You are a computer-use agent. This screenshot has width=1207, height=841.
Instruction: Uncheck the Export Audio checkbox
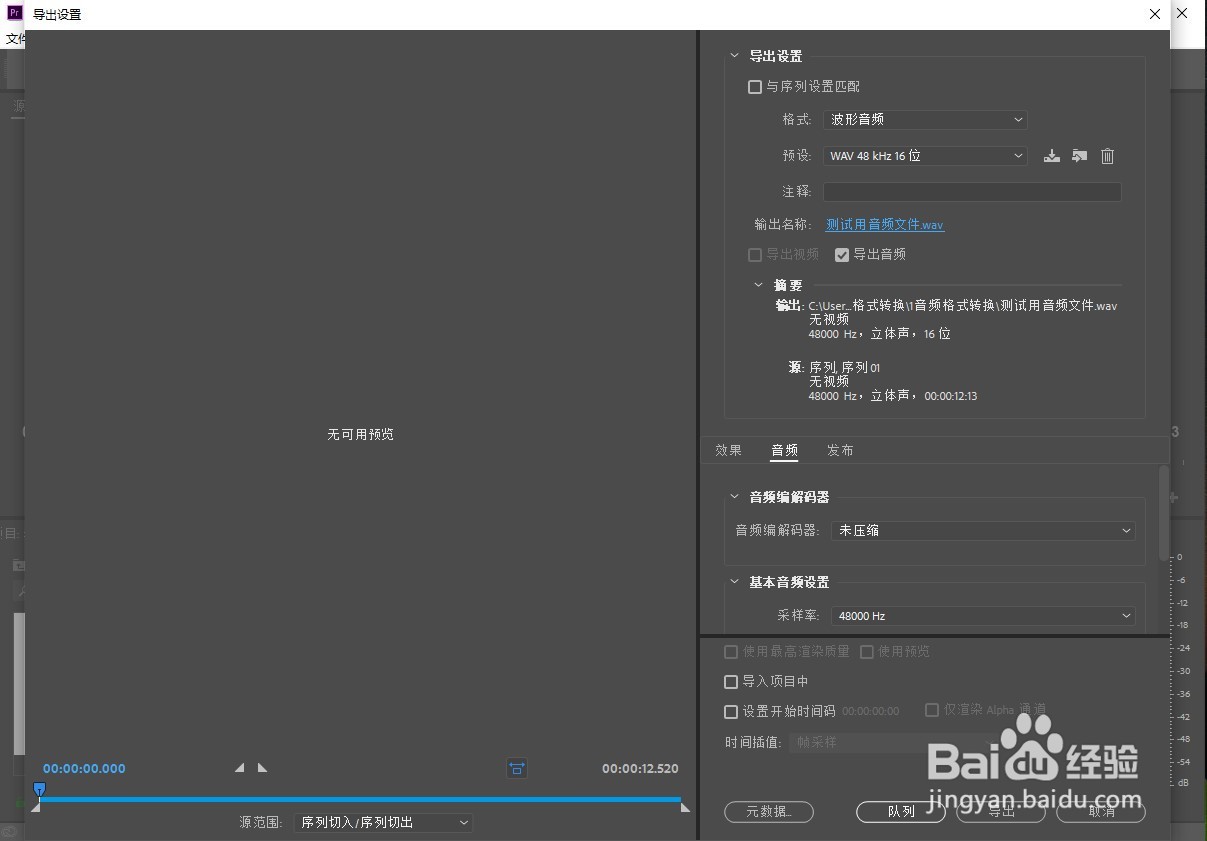842,255
